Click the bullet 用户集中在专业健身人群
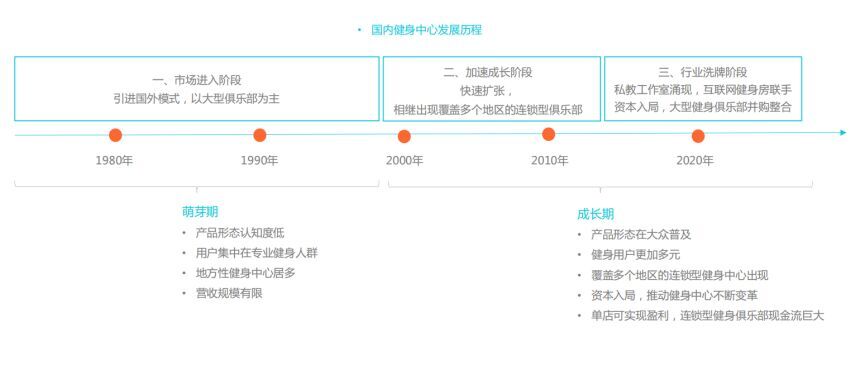 [257, 253]
